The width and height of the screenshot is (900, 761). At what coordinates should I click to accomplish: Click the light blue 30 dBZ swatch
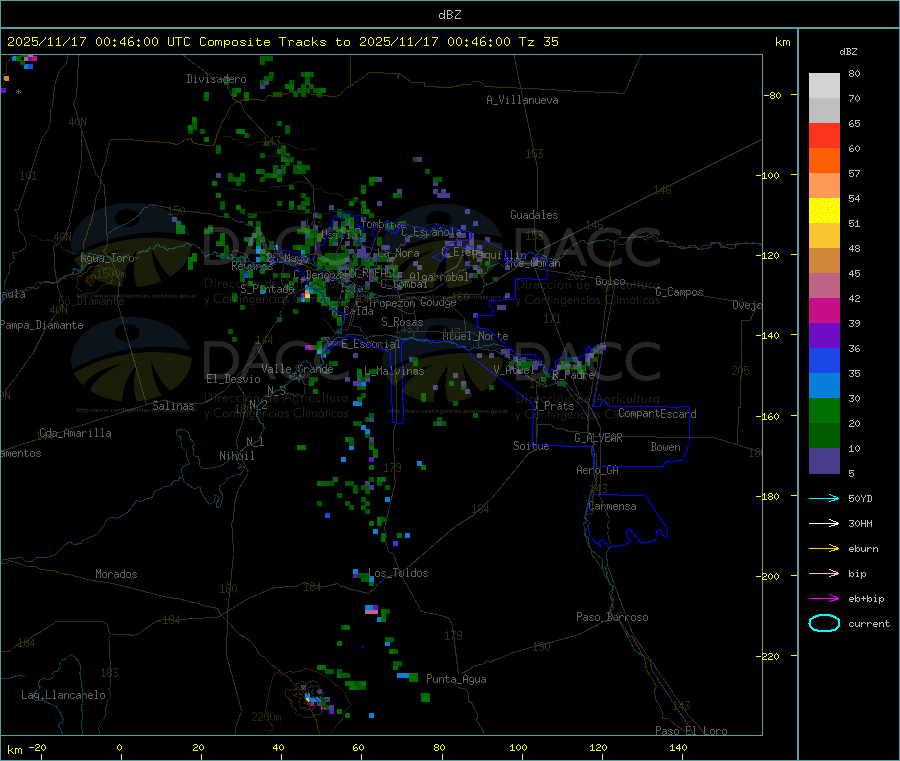pos(824,386)
